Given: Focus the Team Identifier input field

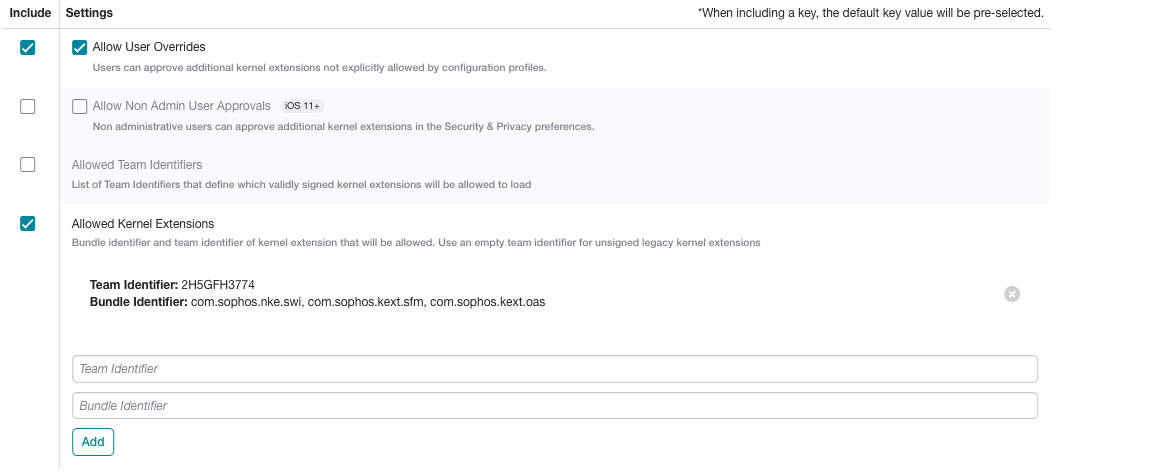Looking at the screenshot, I should tap(554, 369).
